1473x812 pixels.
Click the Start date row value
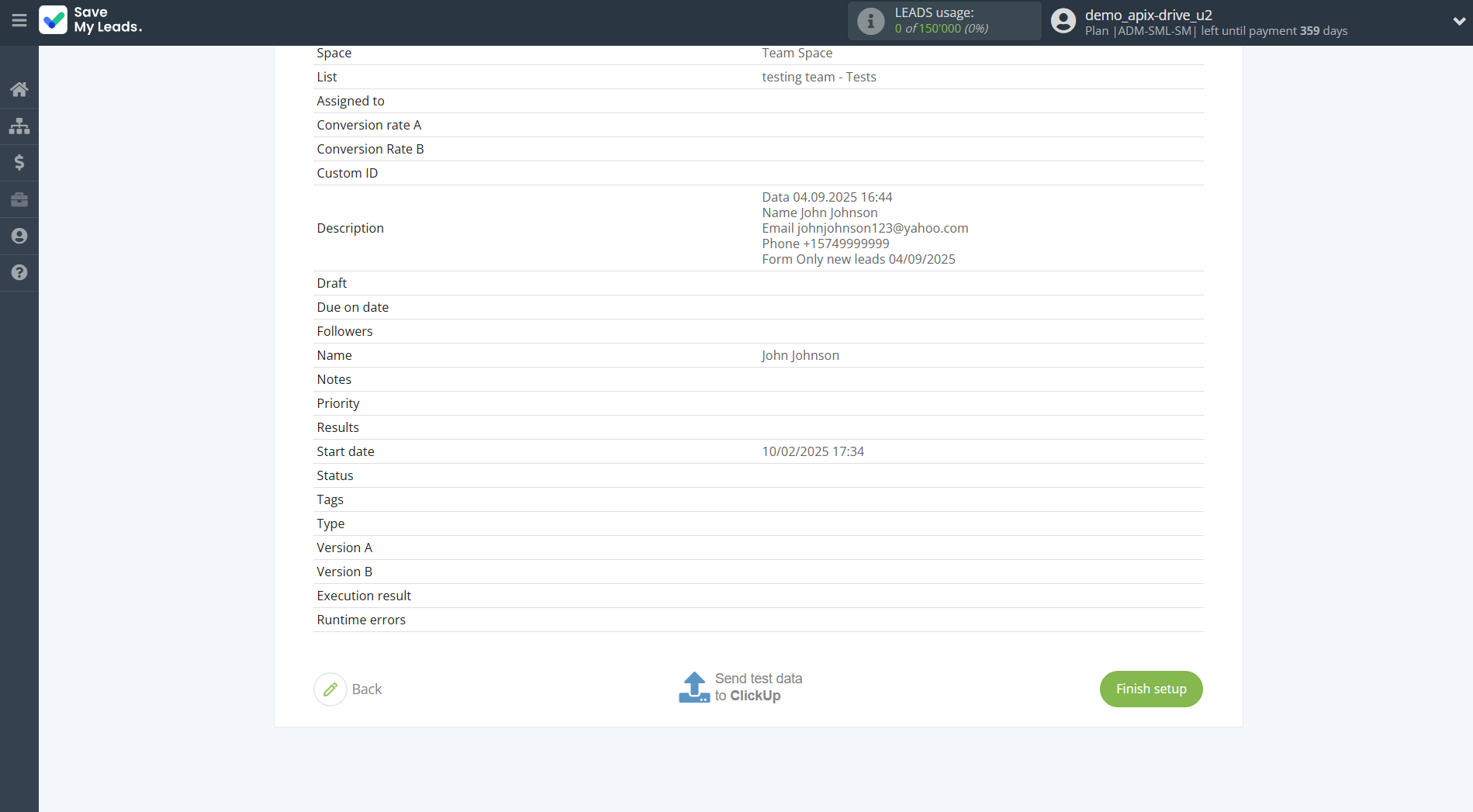coord(812,451)
